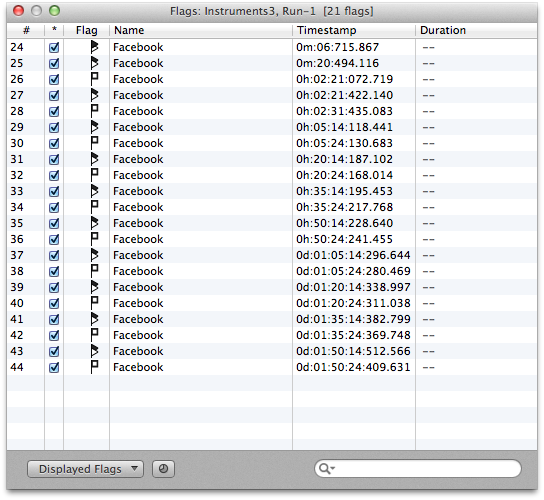Click the flag icon in row 24
Screen dimensions: 544x500
(94, 47)
